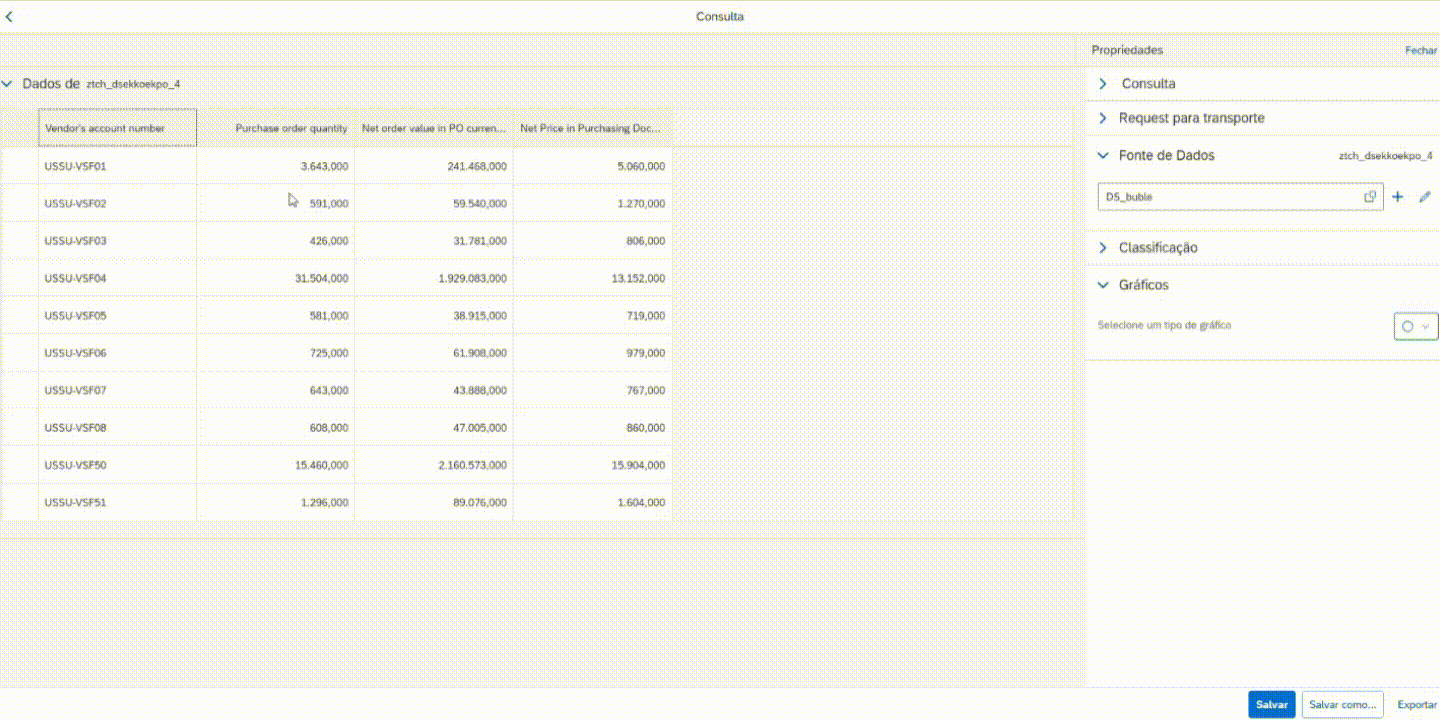Open value help icon in DS_buble field
The width and height of the screenshot is (1440, 720).
[x=1370, y=197]
